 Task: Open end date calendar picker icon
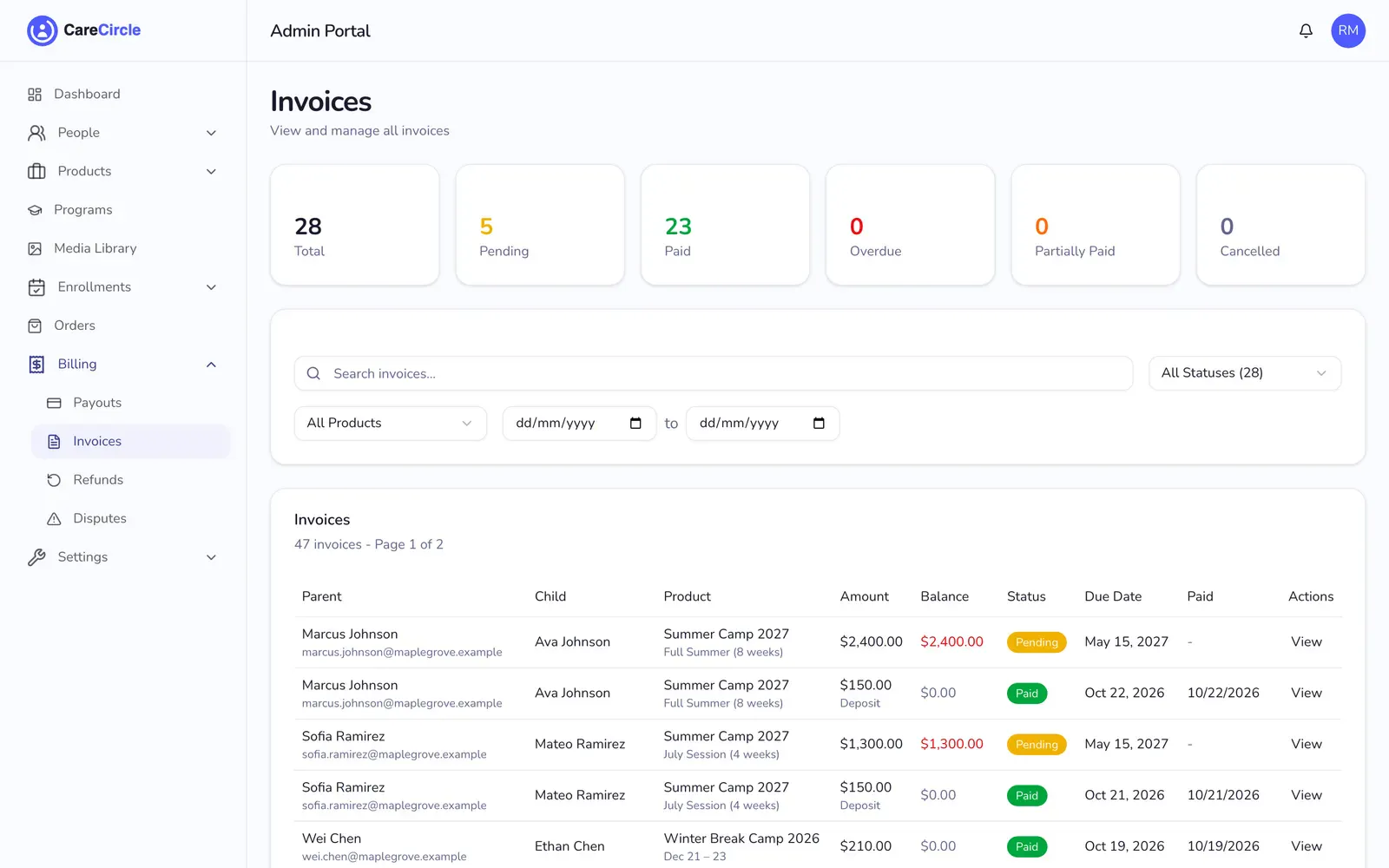point(819,423)
